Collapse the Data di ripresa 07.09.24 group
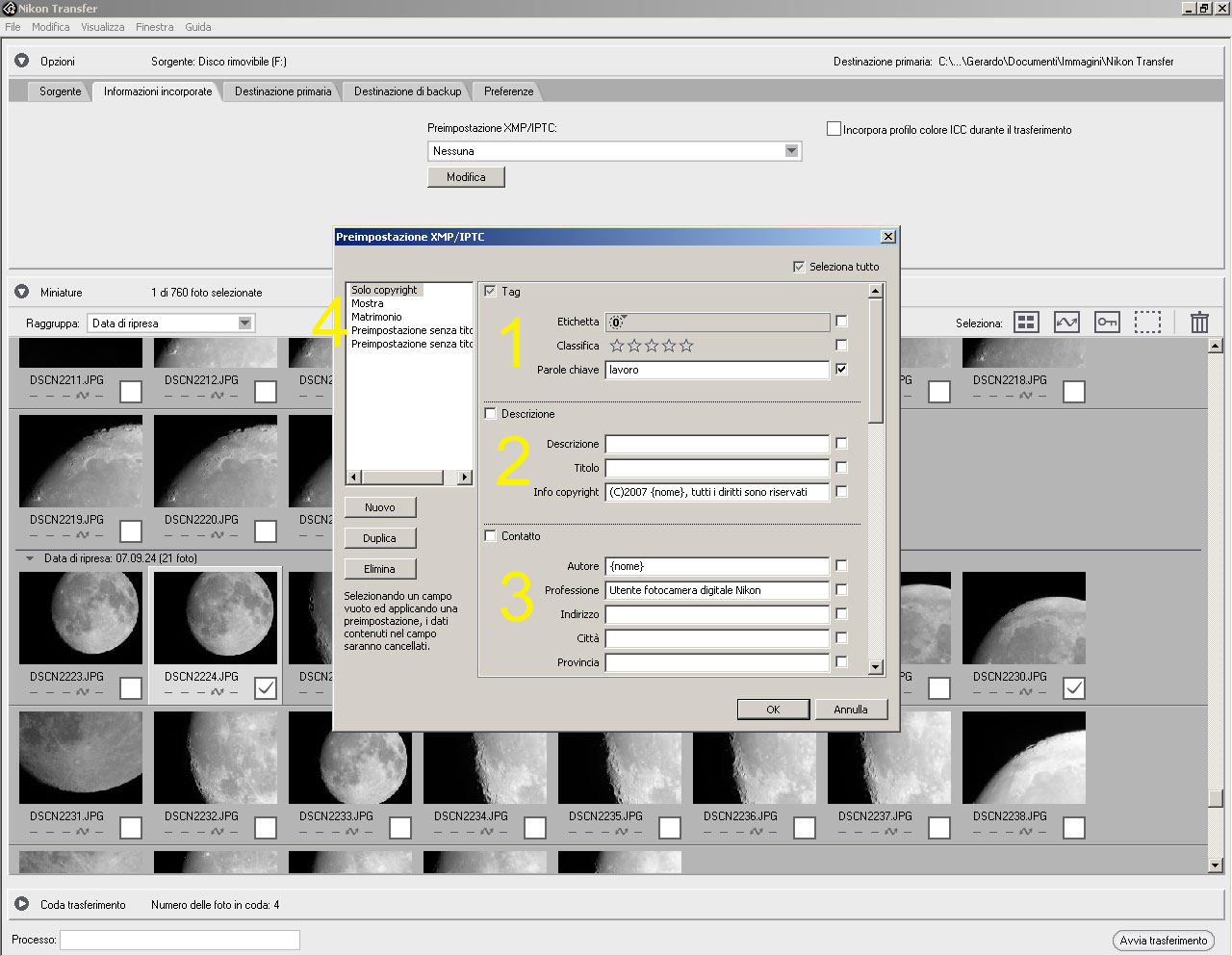 coord(29,558)
